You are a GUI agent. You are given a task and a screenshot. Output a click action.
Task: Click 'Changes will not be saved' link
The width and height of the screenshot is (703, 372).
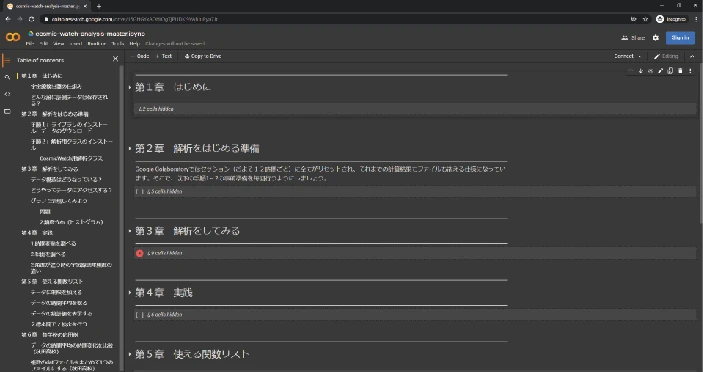tap(175, 44)
